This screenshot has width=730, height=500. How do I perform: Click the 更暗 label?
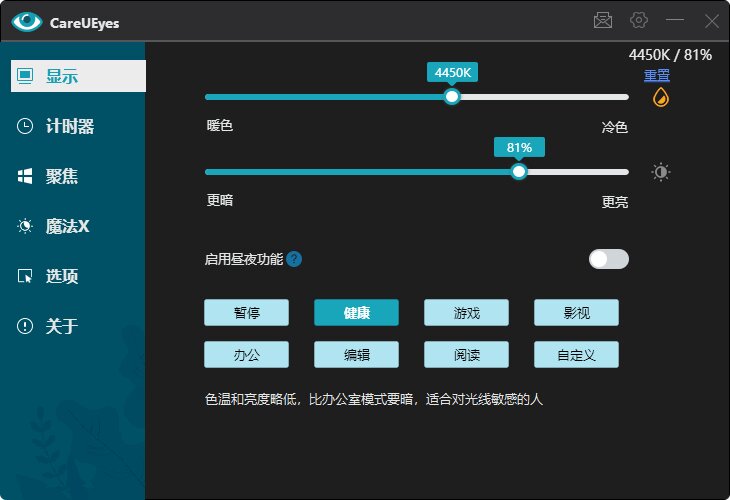point(220,200)
